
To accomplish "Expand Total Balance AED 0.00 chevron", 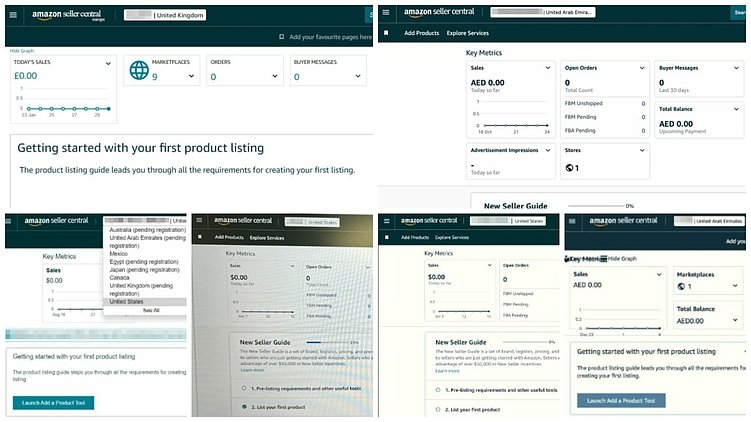I will [736, 109].
